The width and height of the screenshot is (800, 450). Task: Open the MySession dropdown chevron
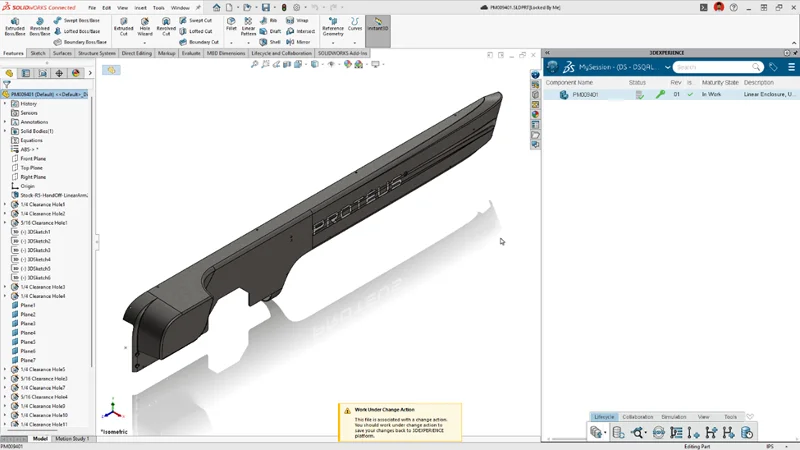tap(668, 67)
